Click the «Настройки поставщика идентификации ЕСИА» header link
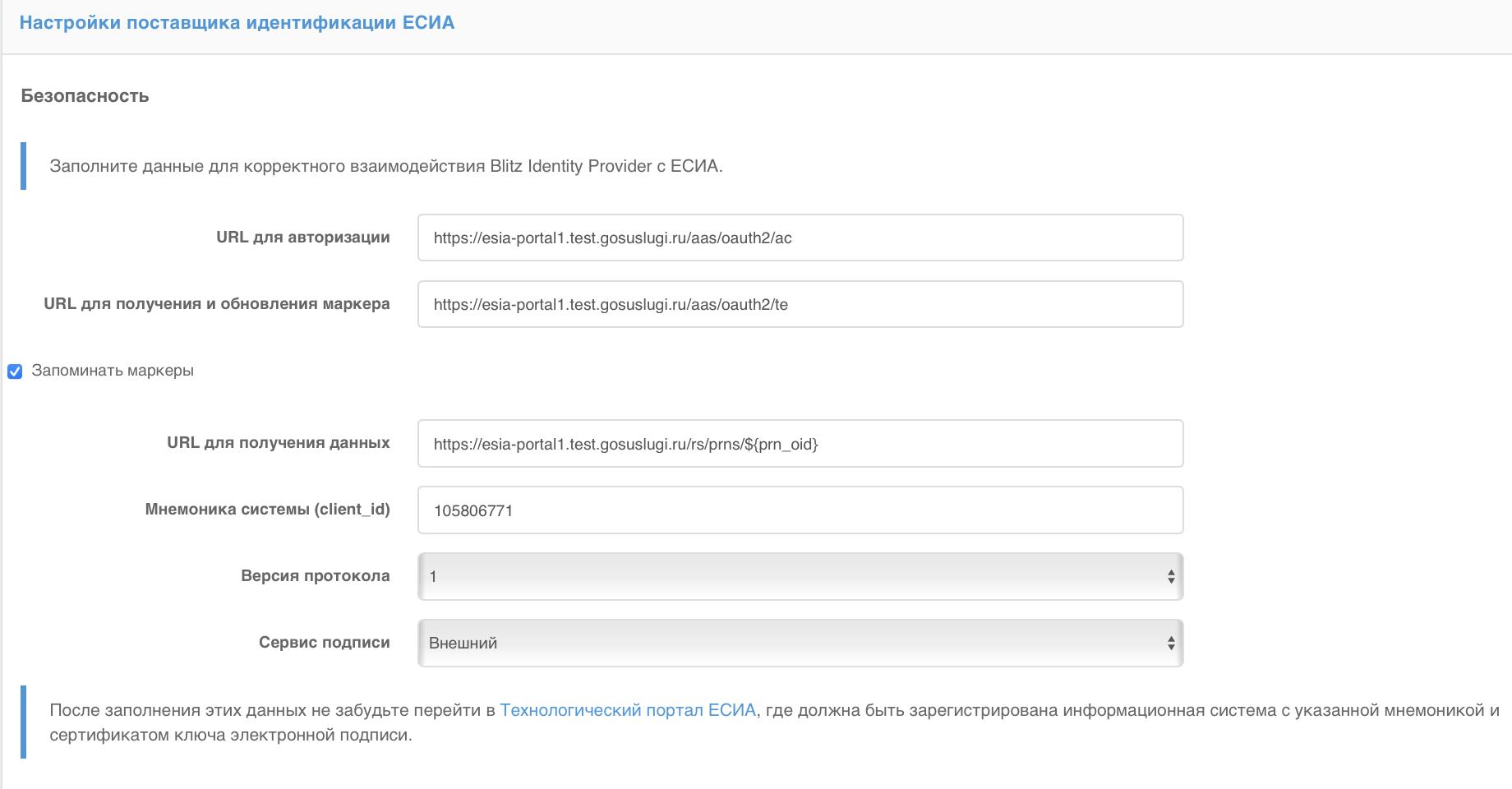 pos(237,22)
